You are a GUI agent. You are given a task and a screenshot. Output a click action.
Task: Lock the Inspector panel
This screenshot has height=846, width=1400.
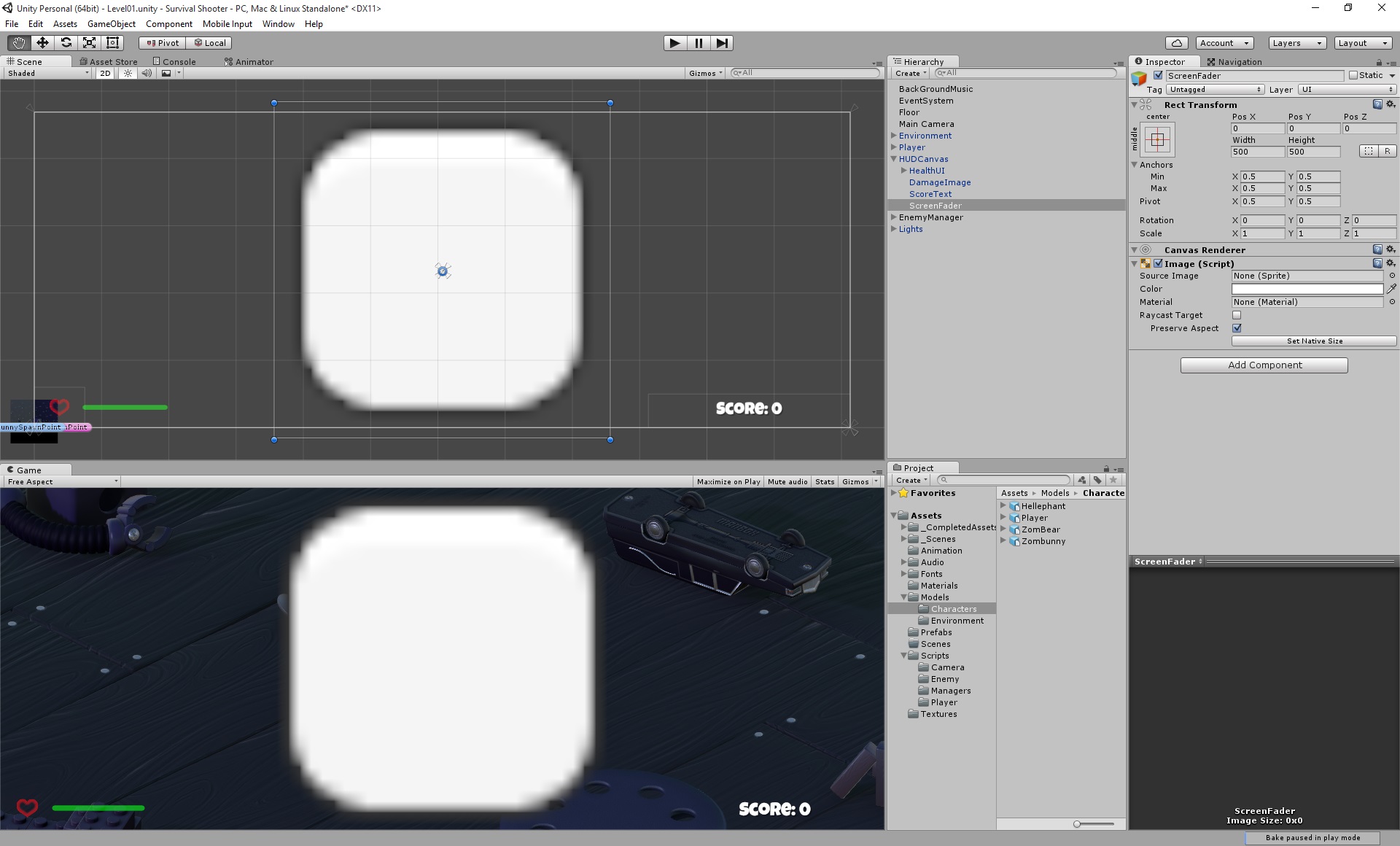1379,62
